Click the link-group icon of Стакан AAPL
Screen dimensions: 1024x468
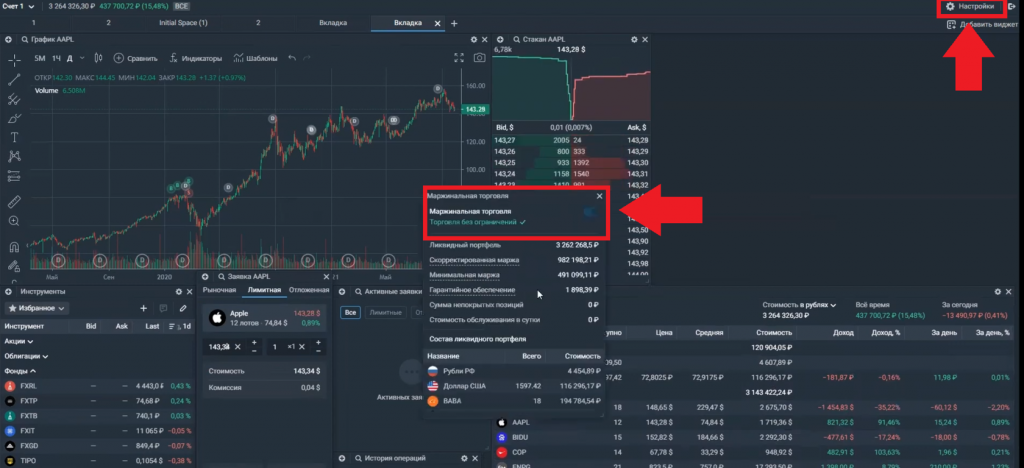click(500, 40)
